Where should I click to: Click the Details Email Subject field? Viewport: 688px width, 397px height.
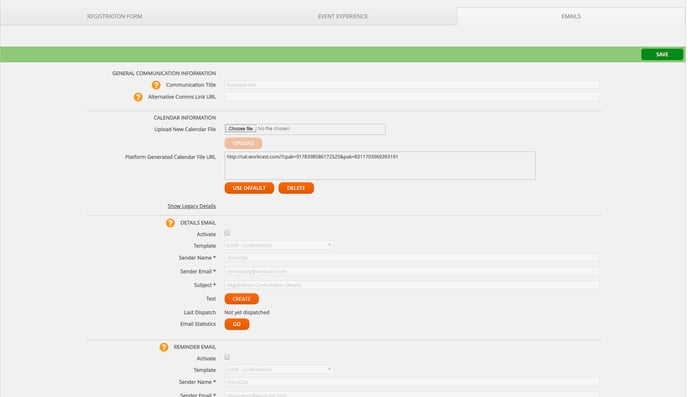[x=412, y=285]
